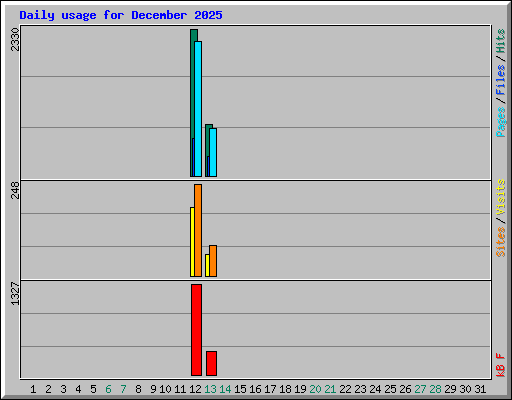Click the 'Daily usage for December 2025' title

click(121, 15)
